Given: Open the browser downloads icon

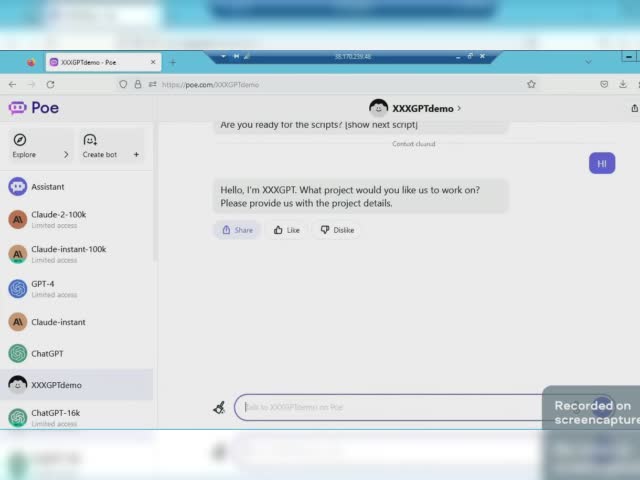Looking at the screenshot, I should point(623,84).
